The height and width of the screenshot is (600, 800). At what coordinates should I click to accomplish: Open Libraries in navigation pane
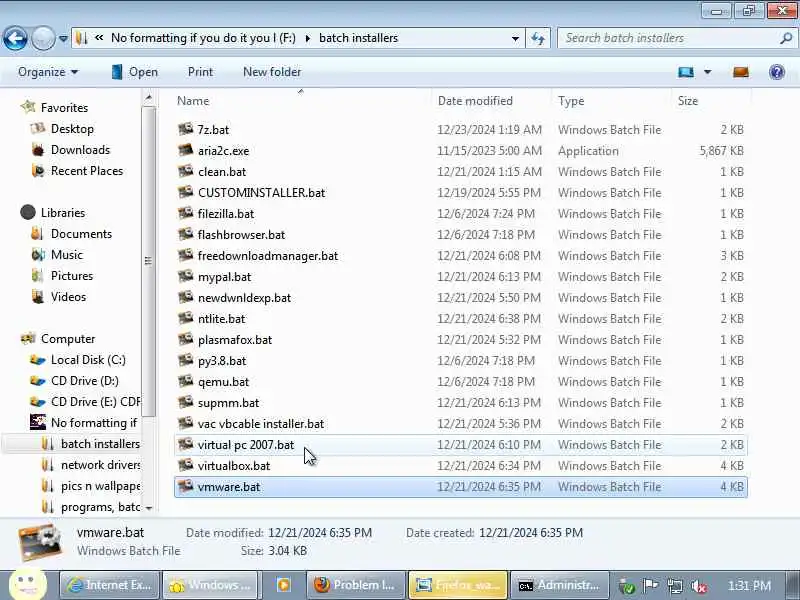63,212
